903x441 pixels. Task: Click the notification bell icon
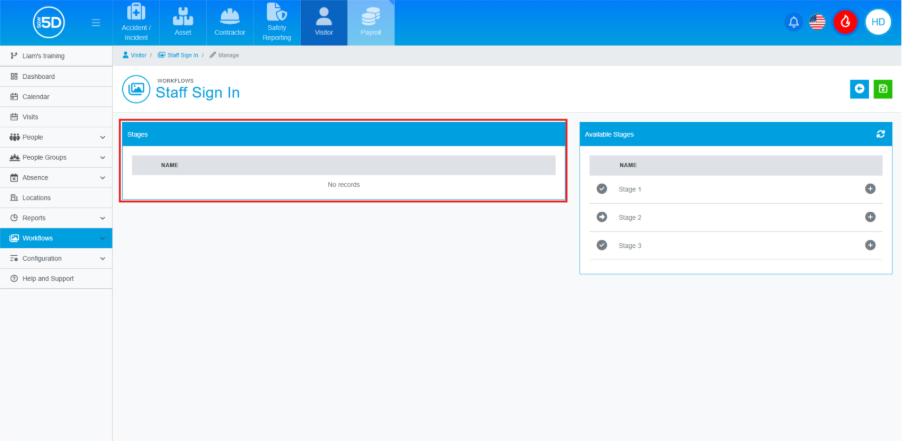(794, 22)
